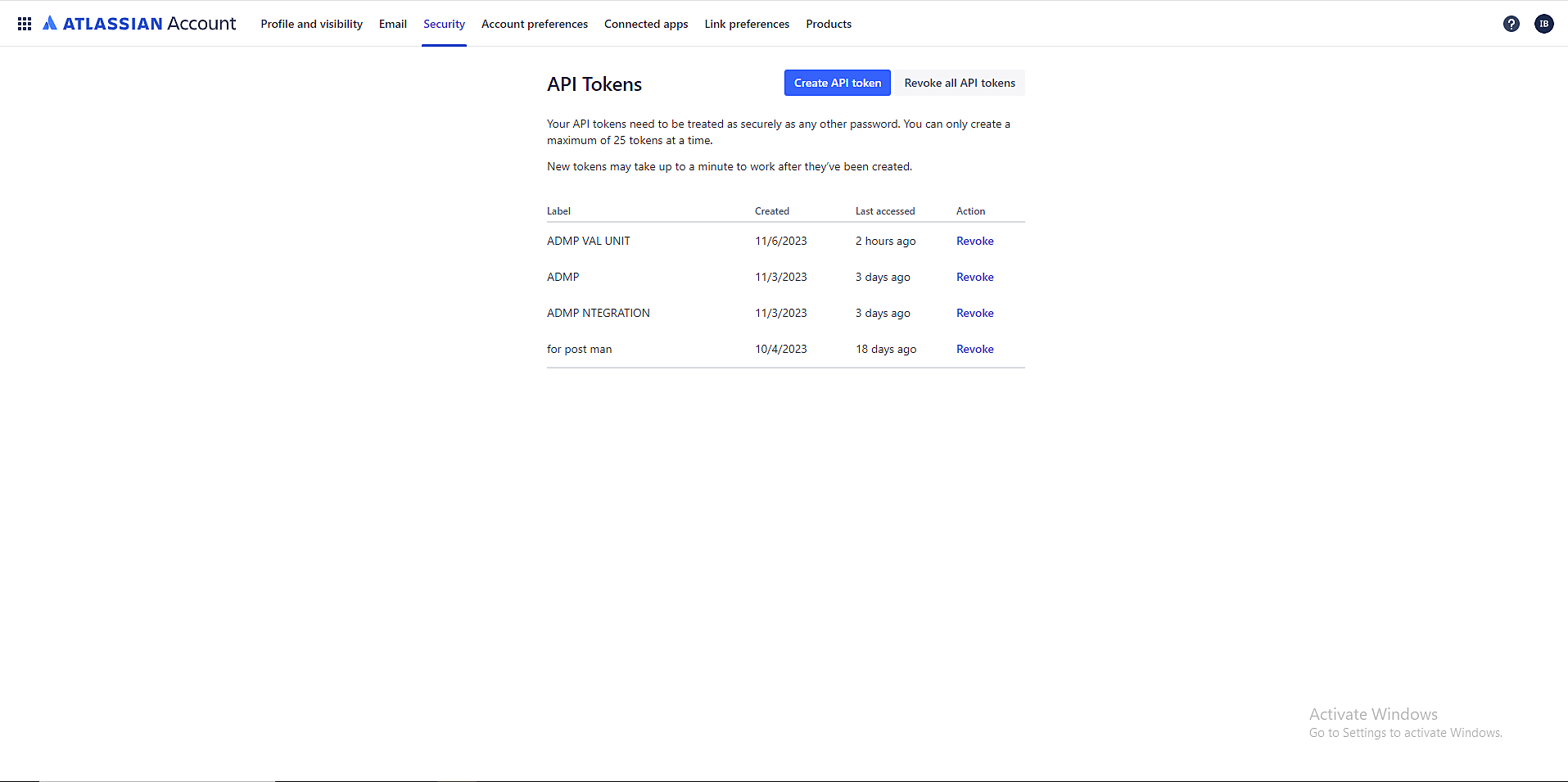Open the IB account avatar menu
The image size is (1568, 782).
point(1544,24)
